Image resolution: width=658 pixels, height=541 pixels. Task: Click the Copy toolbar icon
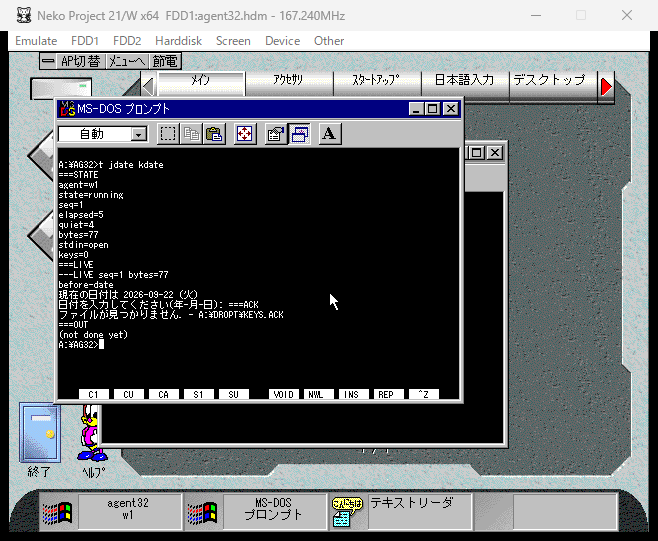click(x=191, y=134)
